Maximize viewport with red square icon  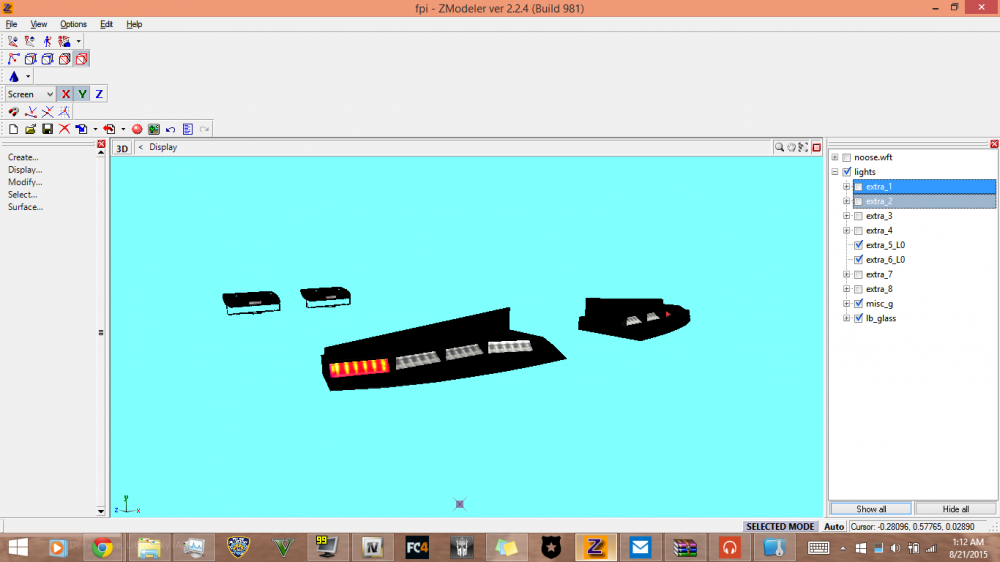point(816,147)
